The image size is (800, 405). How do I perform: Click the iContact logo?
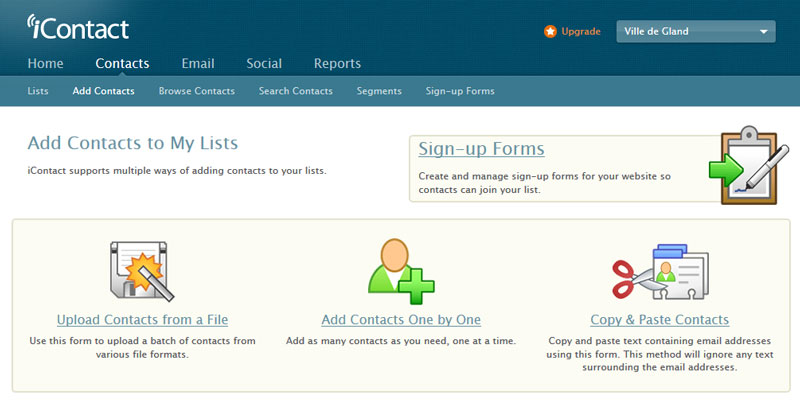78,27
